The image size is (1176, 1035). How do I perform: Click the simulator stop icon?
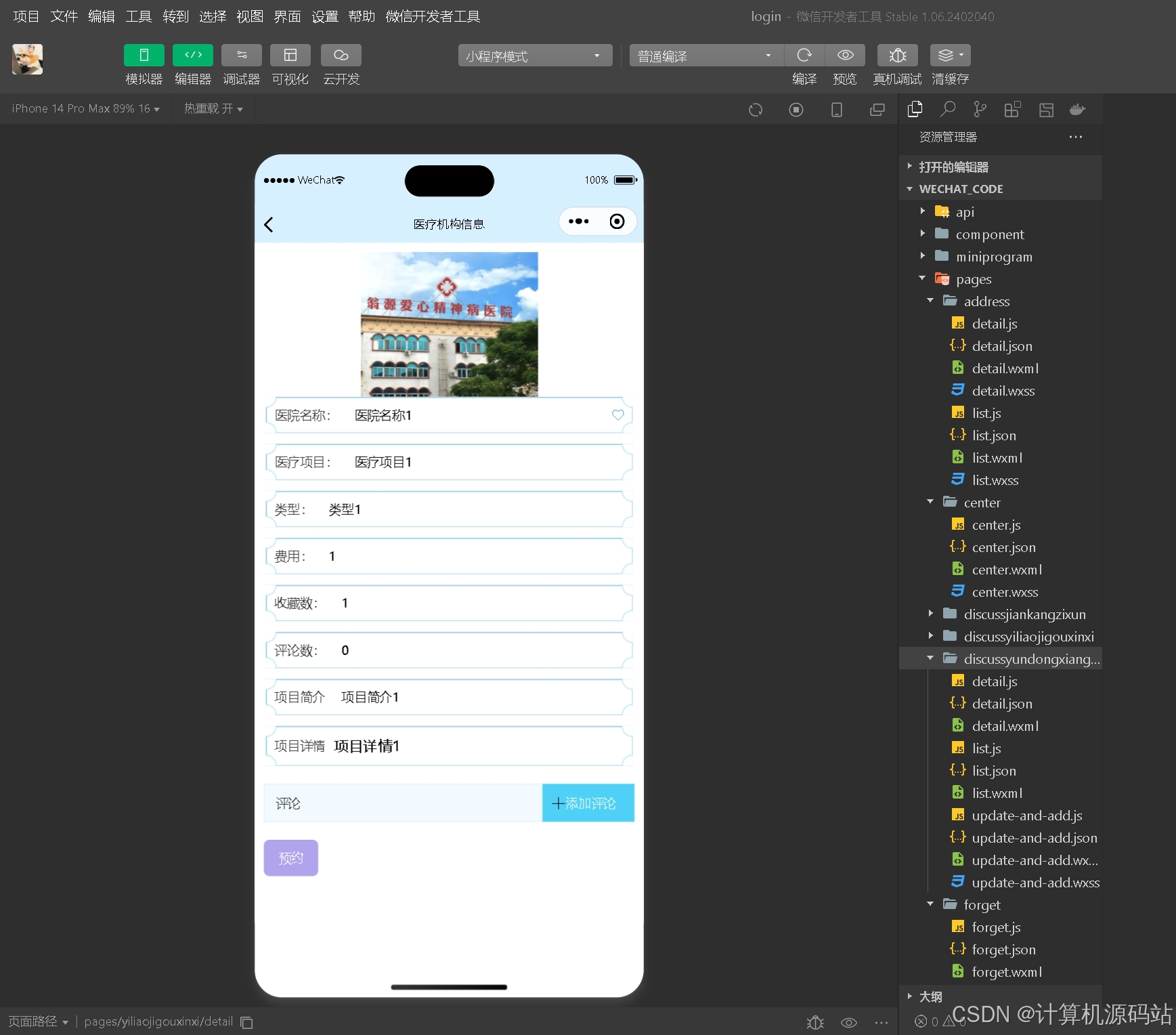point(796,110)
